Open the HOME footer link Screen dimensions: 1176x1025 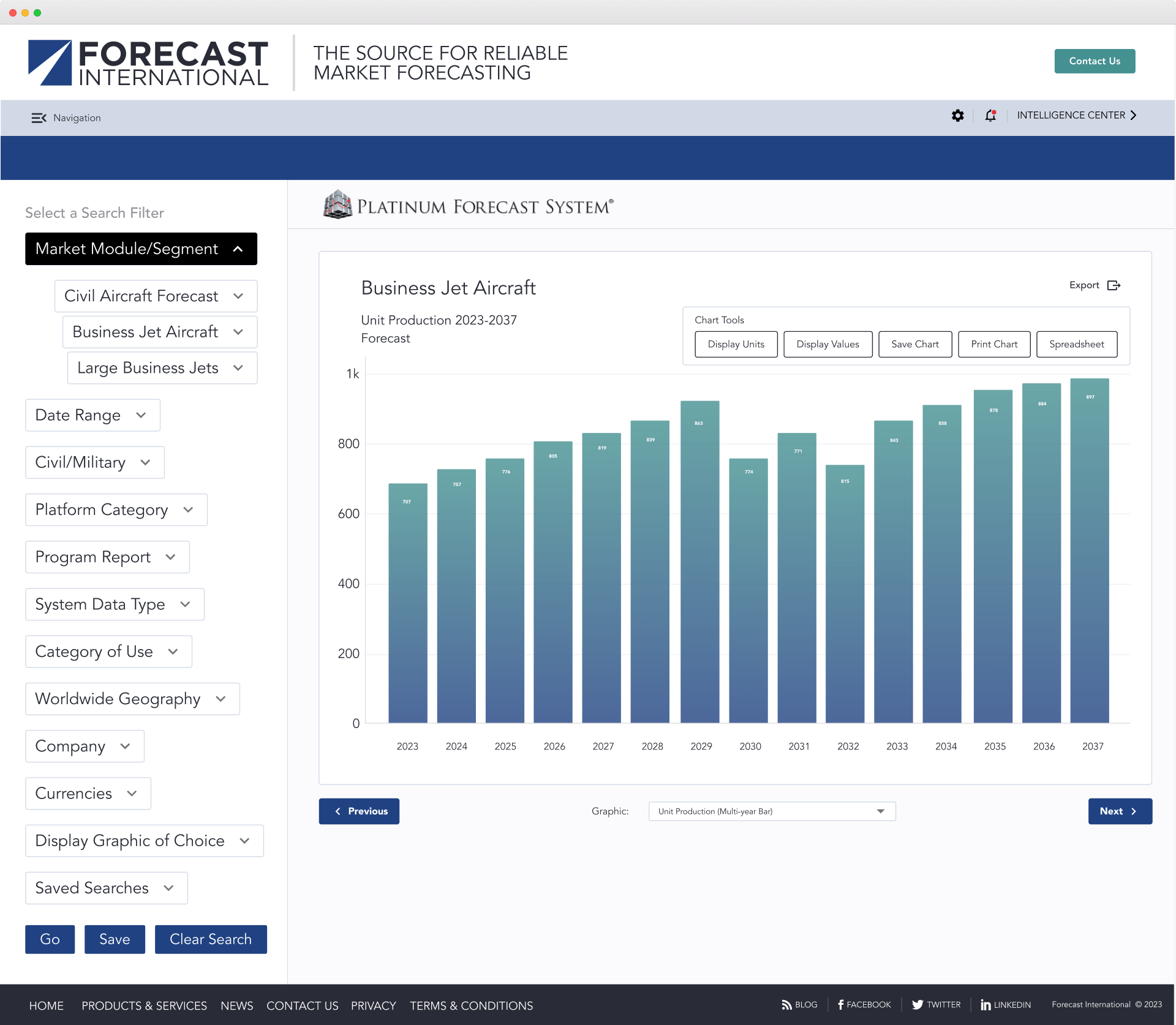pos(47,1005)
